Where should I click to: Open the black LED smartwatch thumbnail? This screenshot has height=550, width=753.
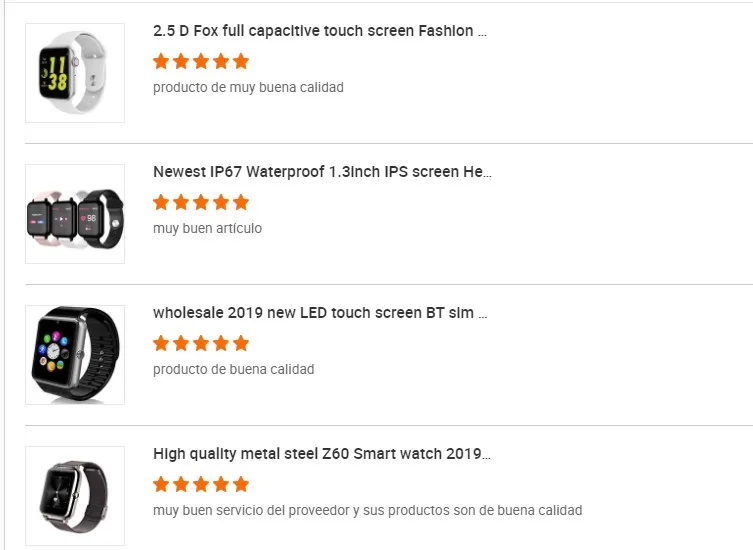[75, 355]
